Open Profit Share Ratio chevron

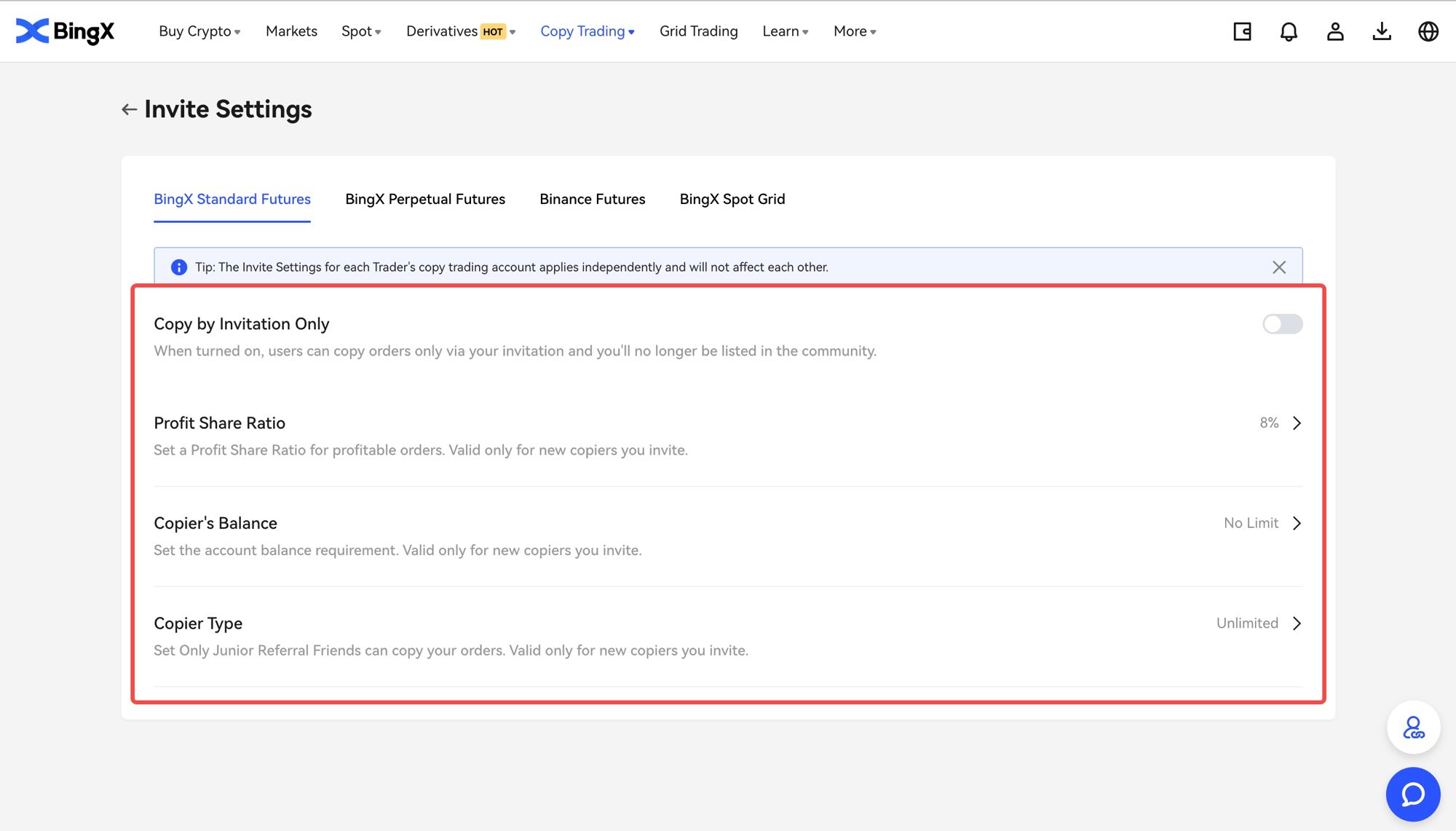tap(1297, 423)
